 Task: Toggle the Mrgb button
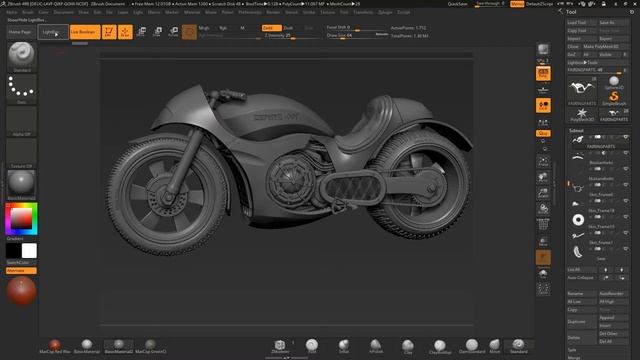tap(204, 28)
